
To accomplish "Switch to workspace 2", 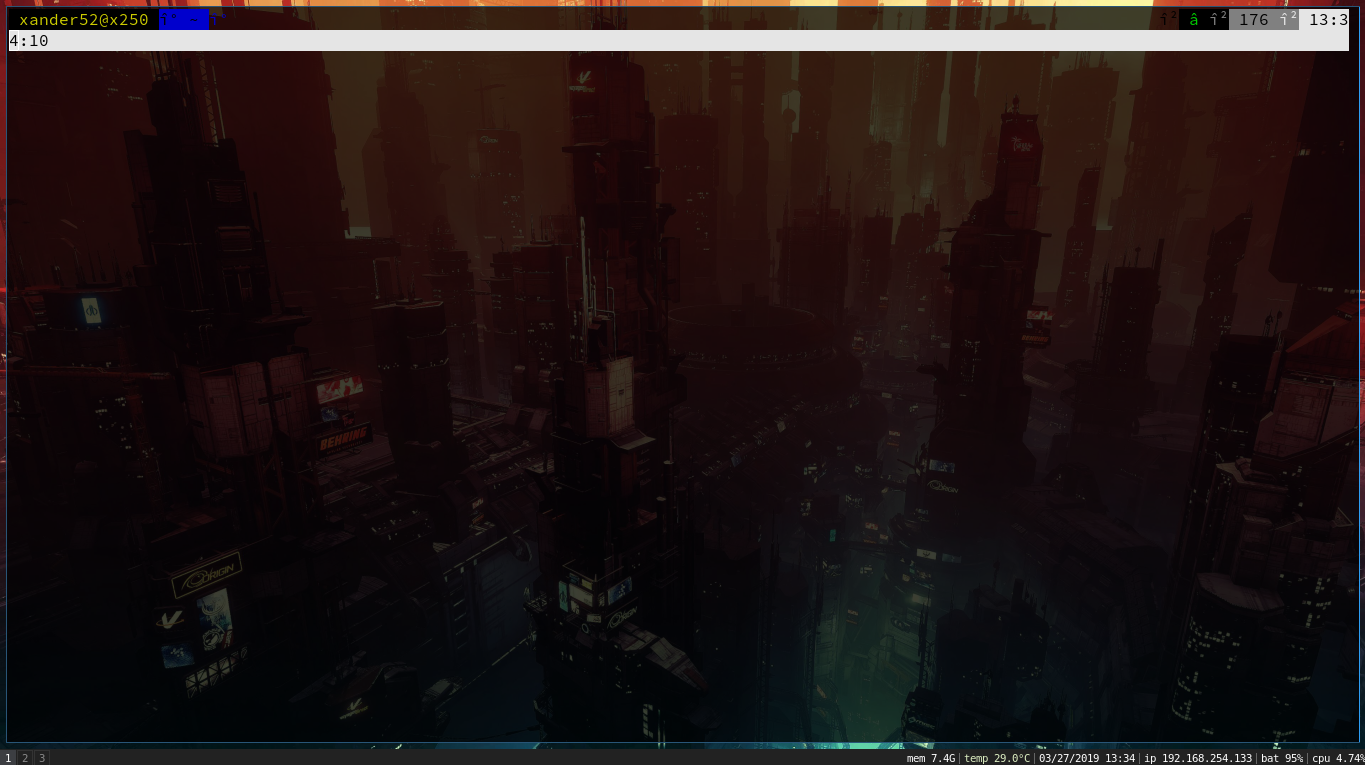I will tap(25, 758).
